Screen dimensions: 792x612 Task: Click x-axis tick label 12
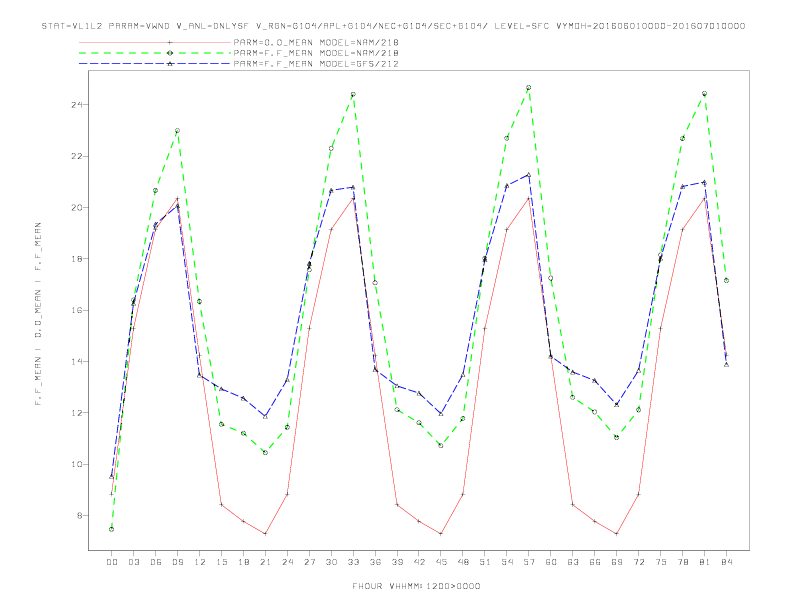tap(200, 562)
